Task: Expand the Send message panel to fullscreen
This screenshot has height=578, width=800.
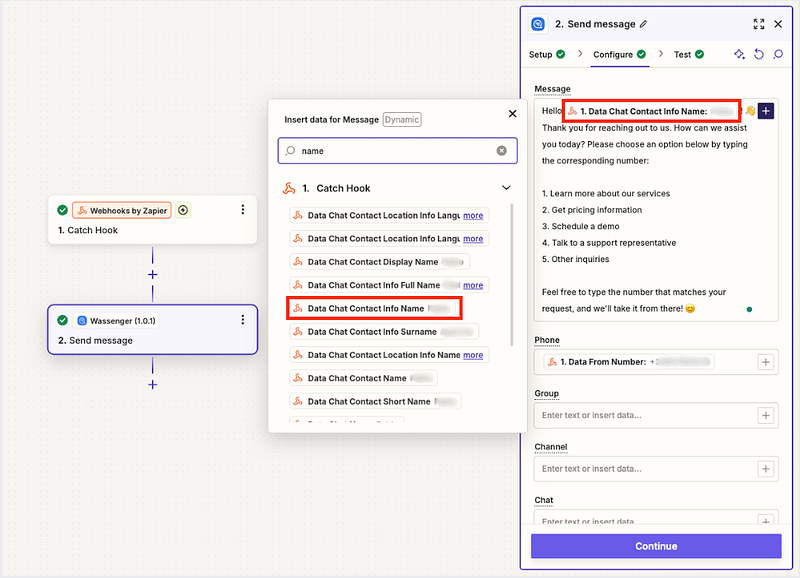Action: pos(758,24)
